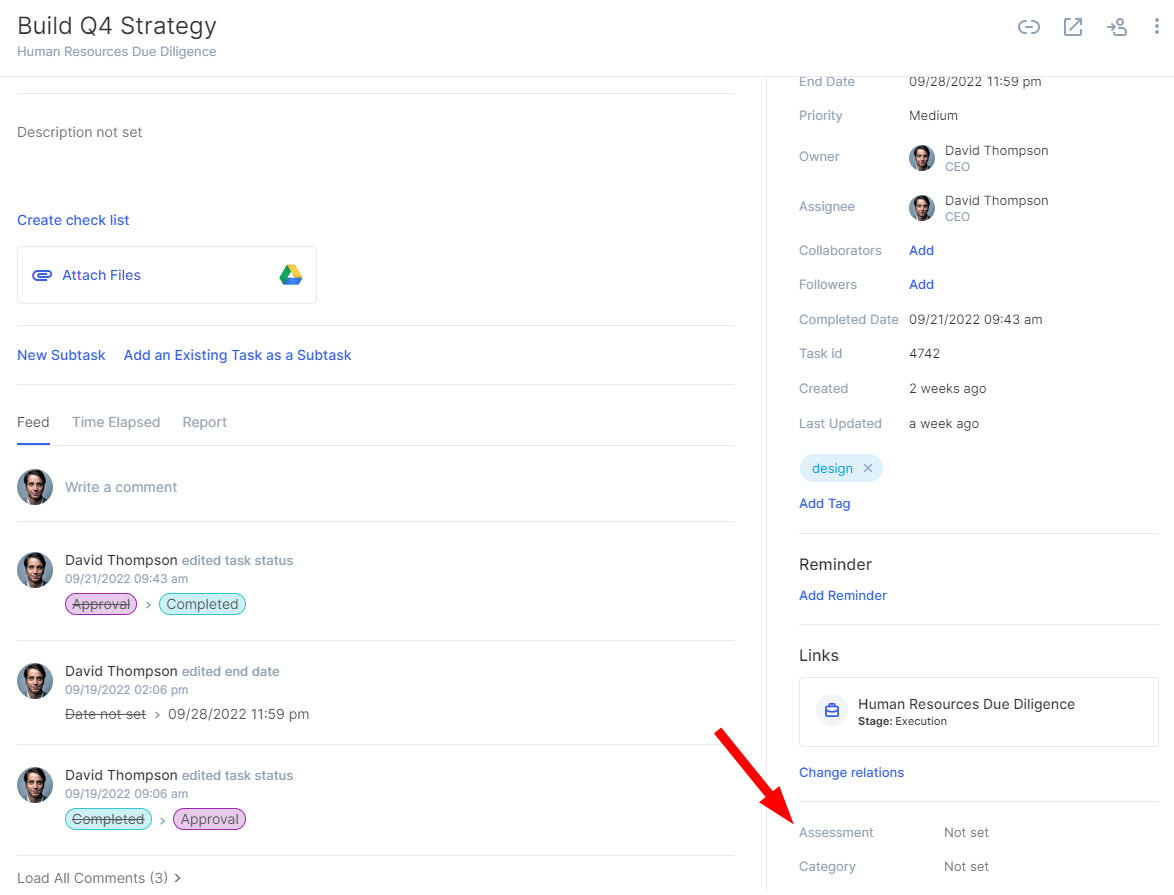Screen dimensions: 1174x895
Task: Click the Task id value 4742
Action: tap(924, 354)
